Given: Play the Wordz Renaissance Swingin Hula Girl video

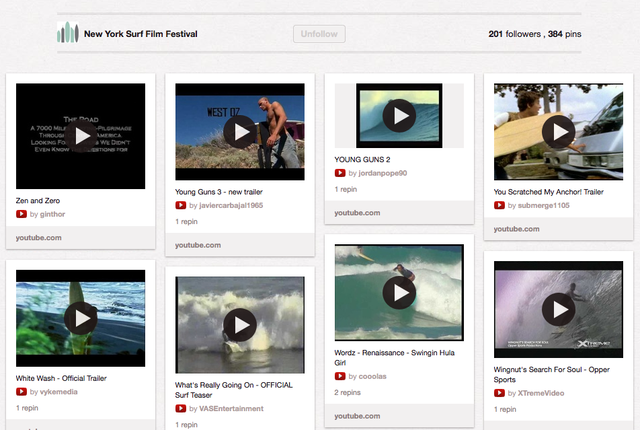Looking at the screenshot, I should pyautogui.click(x=399, y=293).
